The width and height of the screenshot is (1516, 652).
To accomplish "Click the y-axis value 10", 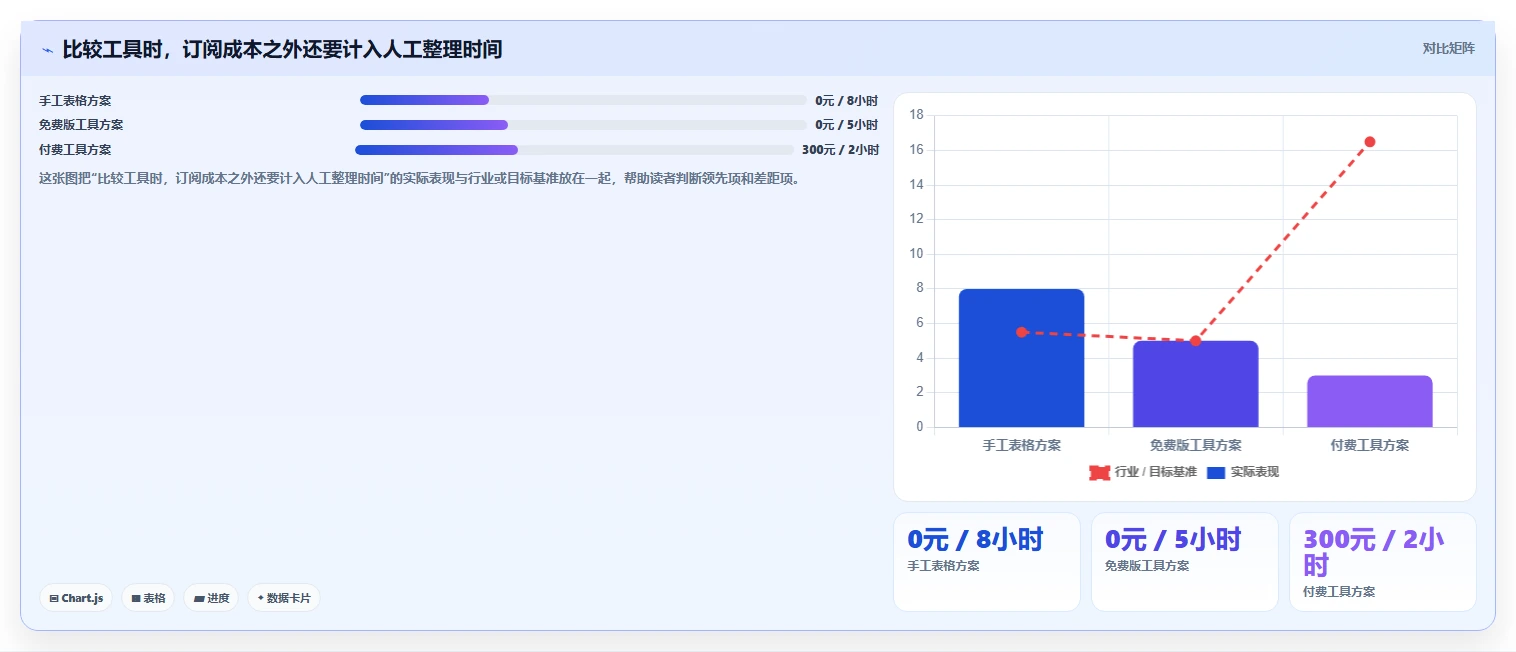I will click(x=917, y=254).
